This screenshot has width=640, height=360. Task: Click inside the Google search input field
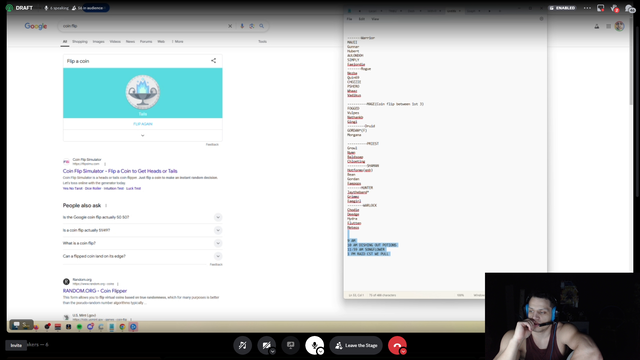coord(143,26)
